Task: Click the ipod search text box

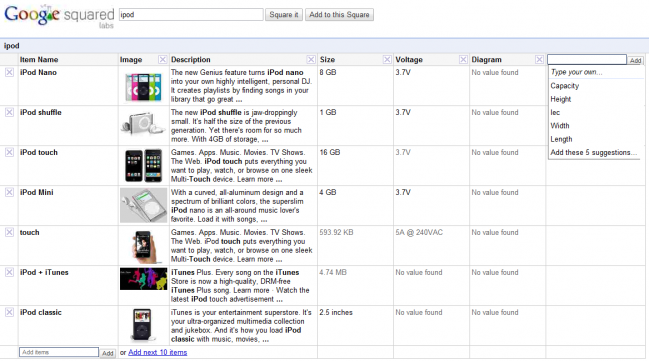Action: click(191, 14)
